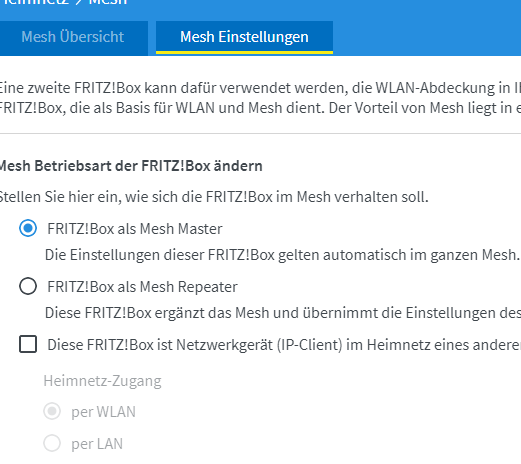521x464 pixels.
Task: Click the Mesh breadcrumb entry
Action: click(108, 3)
